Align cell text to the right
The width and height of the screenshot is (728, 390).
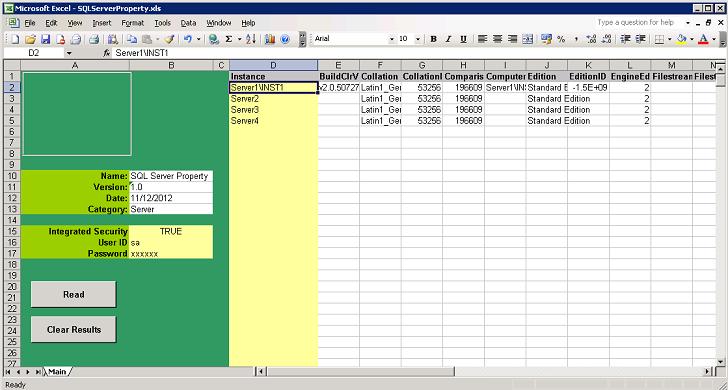click(x=512, y=39)
